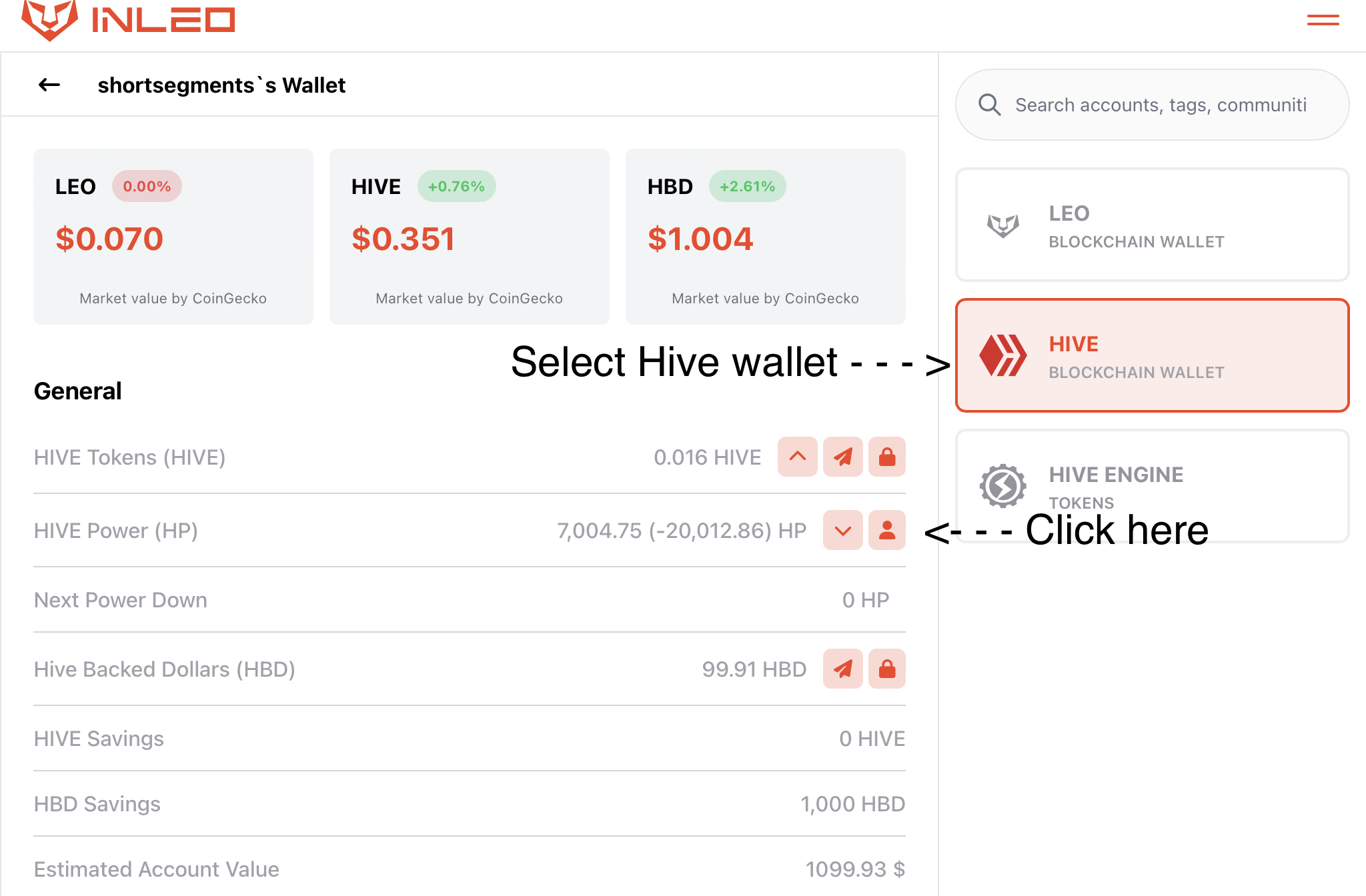Click the General section heading
Image resolution: width=1366 pixels, height=896 pixels.
pyautogui.click(x=78, y=391)
